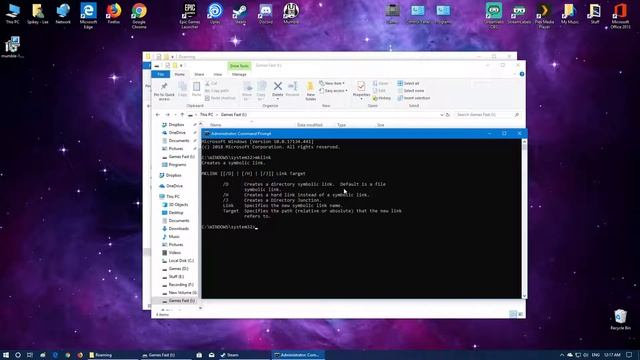Click the Cortana search circle on taskbar
Screen dimensions: 640x360
coord(18,355)
